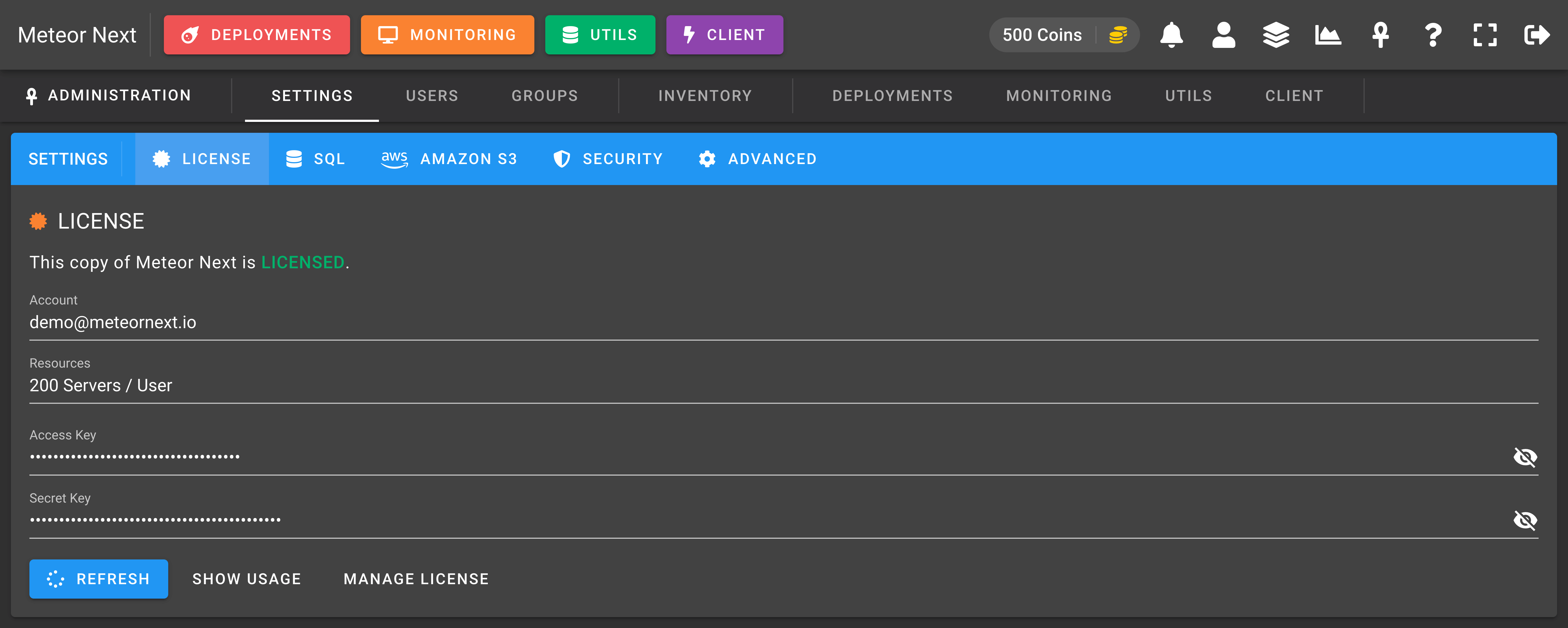Click the Manage License button
The height and width of the screenshot is (628, 1568).
416,579
